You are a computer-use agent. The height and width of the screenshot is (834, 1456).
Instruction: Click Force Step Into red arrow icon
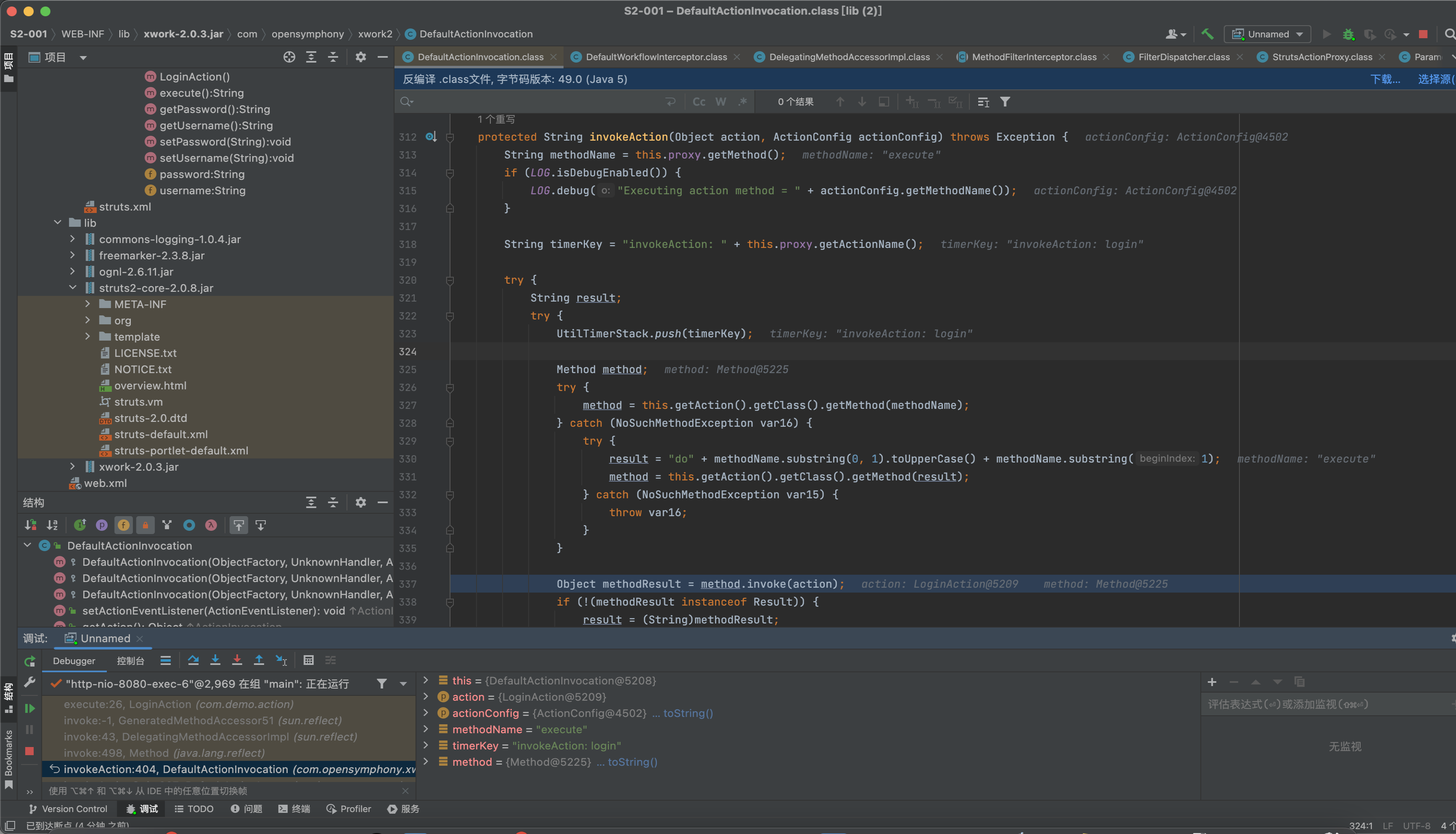(x=237, y=660)
